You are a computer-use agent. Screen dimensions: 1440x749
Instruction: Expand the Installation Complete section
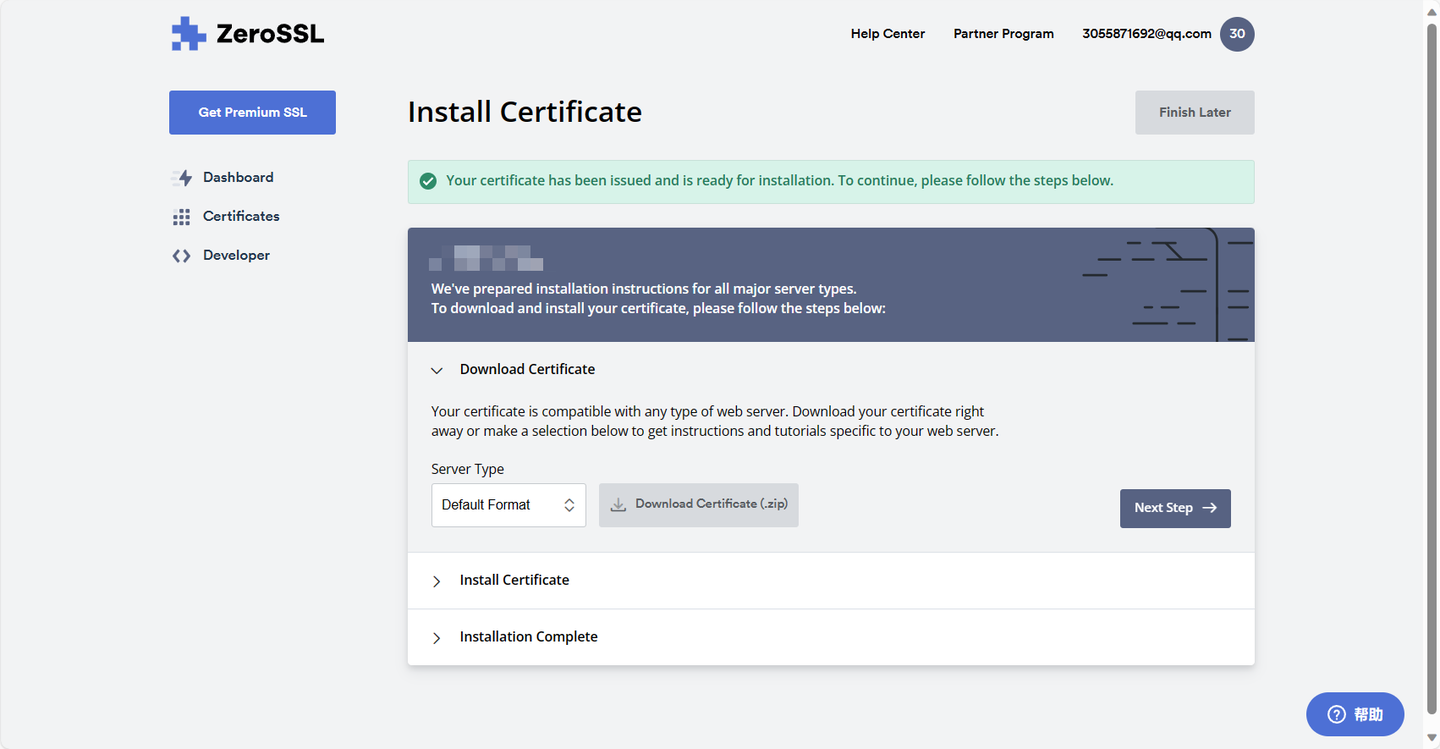[x=436, y=638]
